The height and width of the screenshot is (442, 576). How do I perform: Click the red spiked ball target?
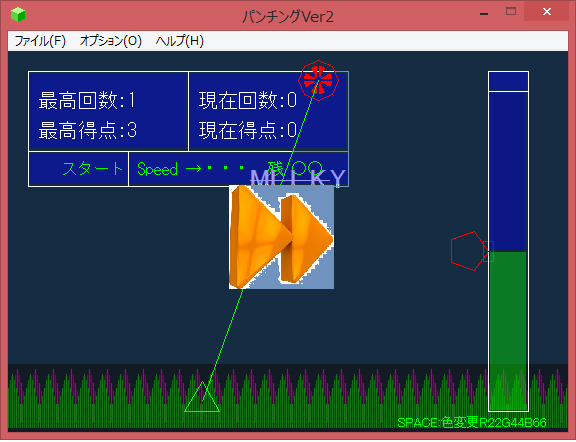click(318, 80)
